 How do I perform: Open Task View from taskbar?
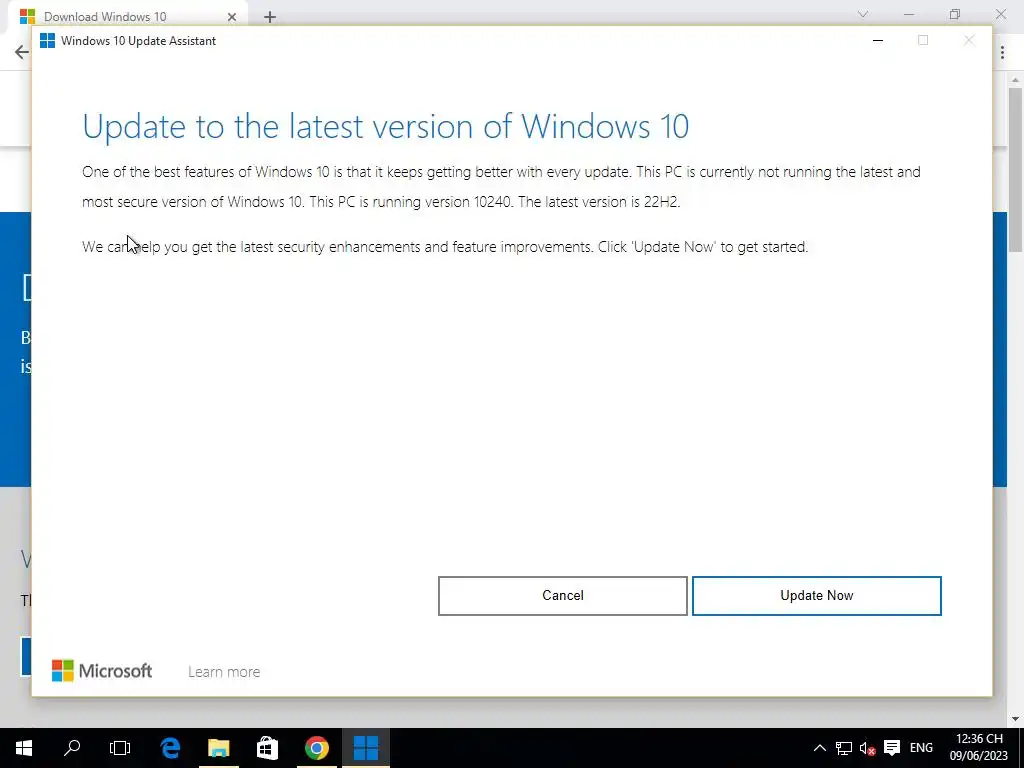(x=120, y=748)
